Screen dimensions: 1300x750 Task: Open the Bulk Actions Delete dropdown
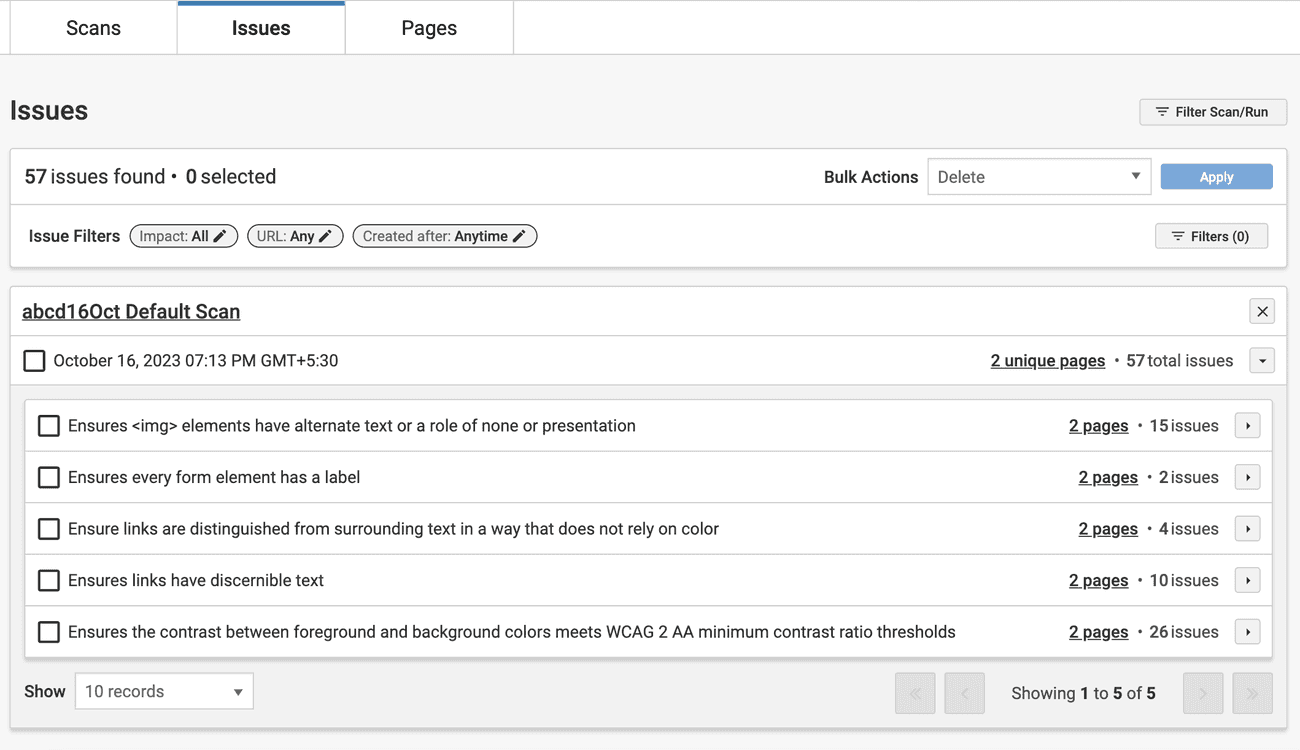pyautogui.click(x=1038, y=176)
